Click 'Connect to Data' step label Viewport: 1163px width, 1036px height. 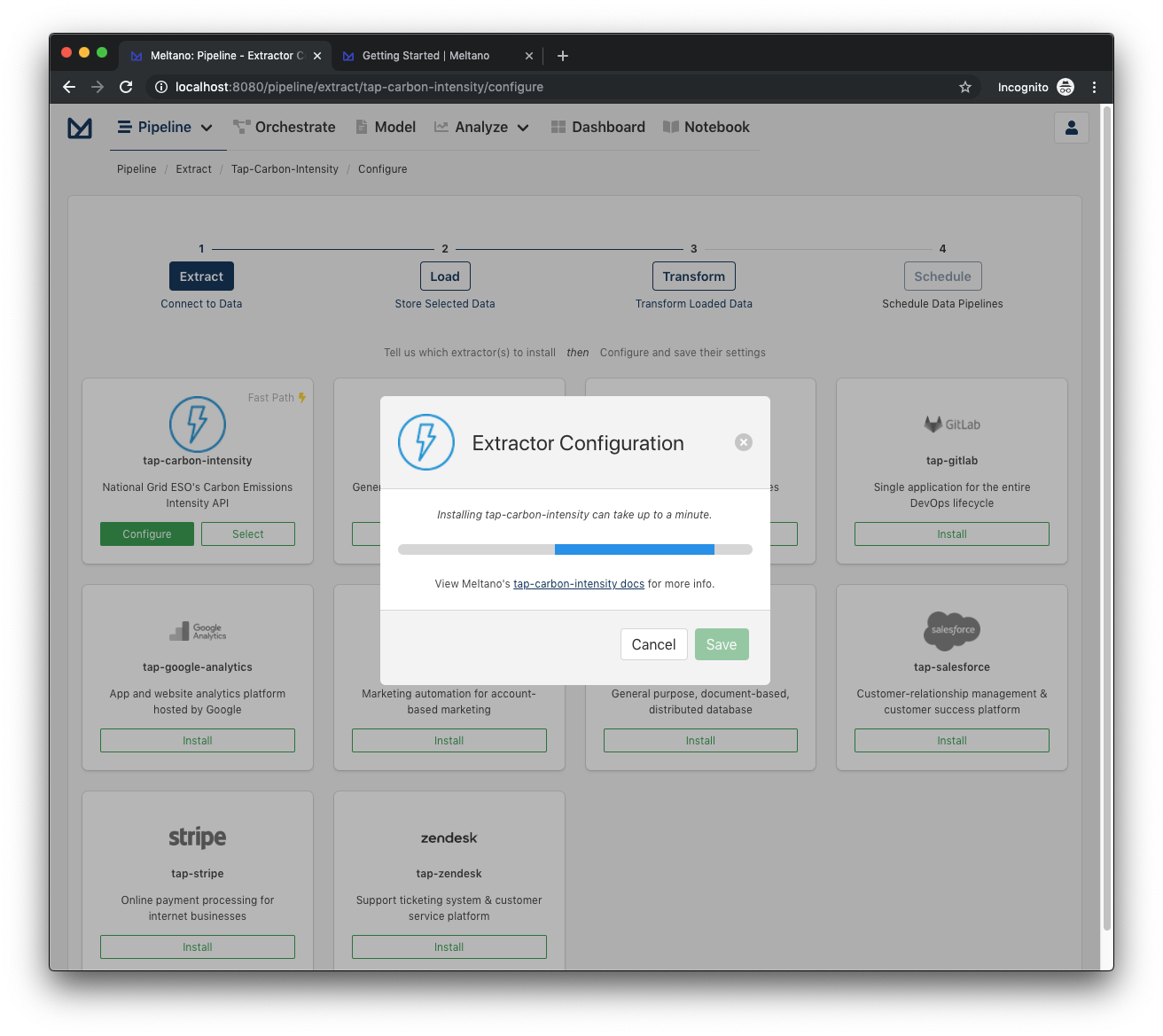point(201,304)
